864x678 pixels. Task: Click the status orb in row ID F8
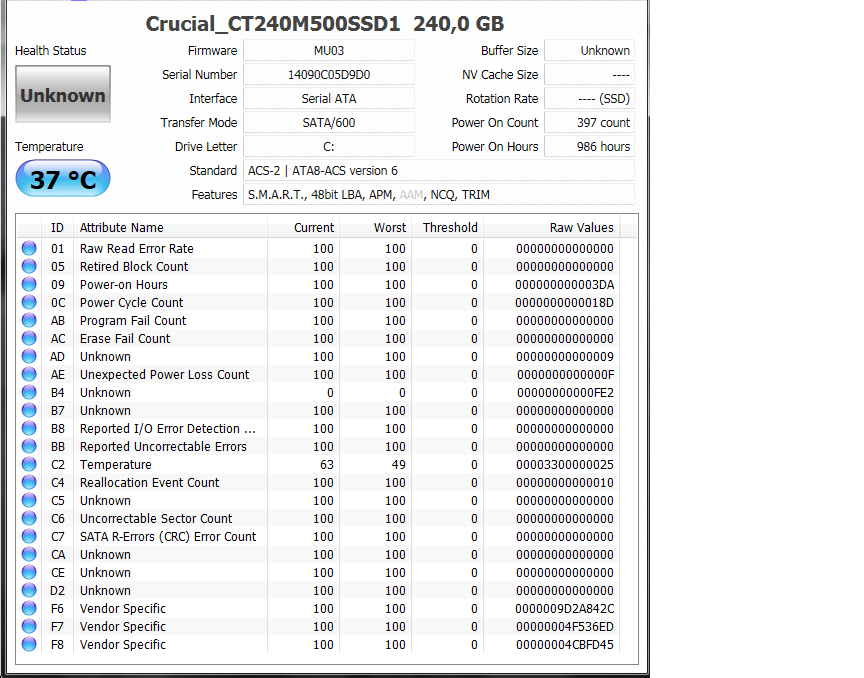tap(29, 644)
